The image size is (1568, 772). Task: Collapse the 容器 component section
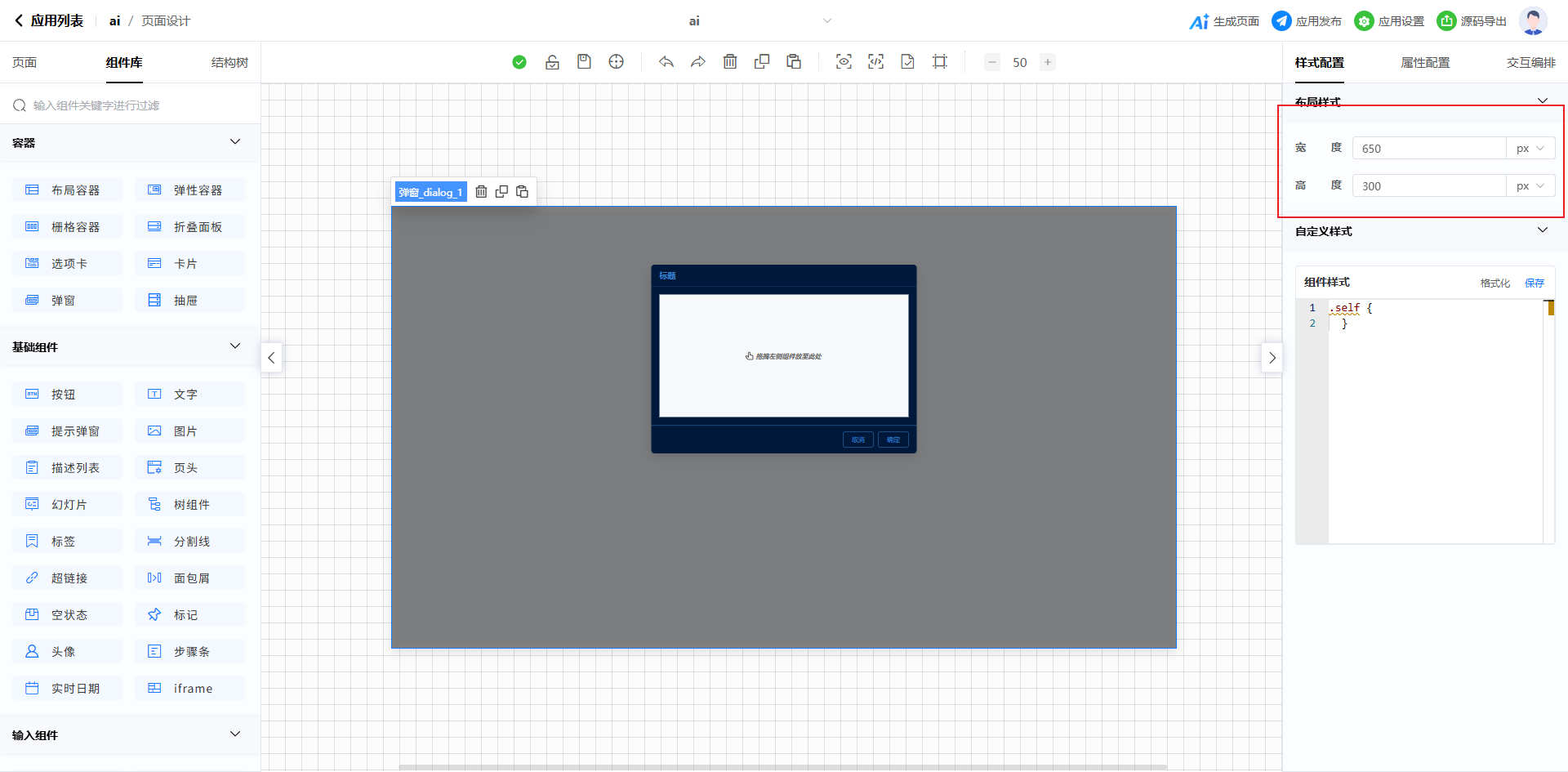pos(235,142)
